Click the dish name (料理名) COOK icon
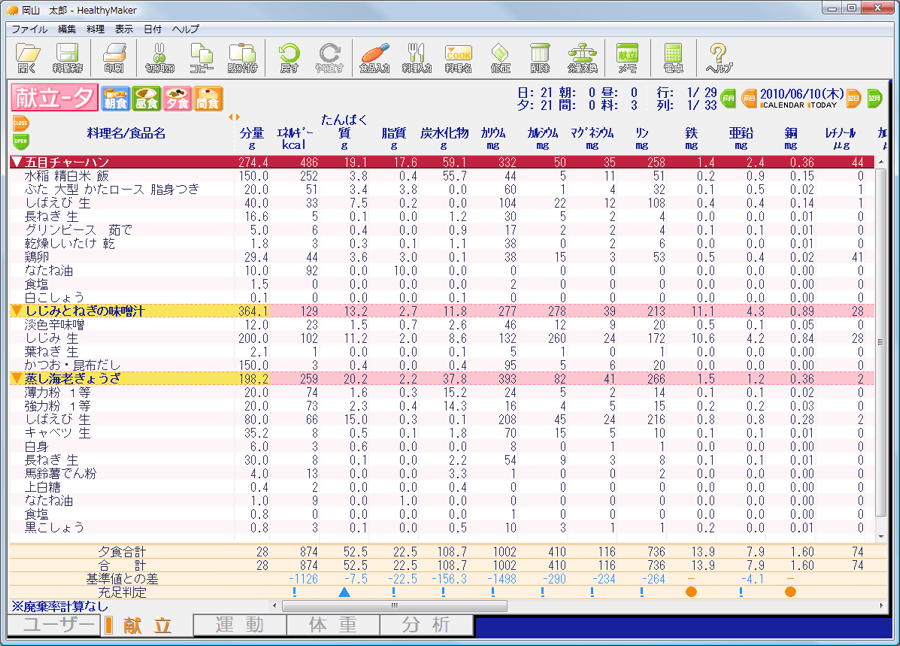This screenshot has height=646, width=900. coord(458,59)
